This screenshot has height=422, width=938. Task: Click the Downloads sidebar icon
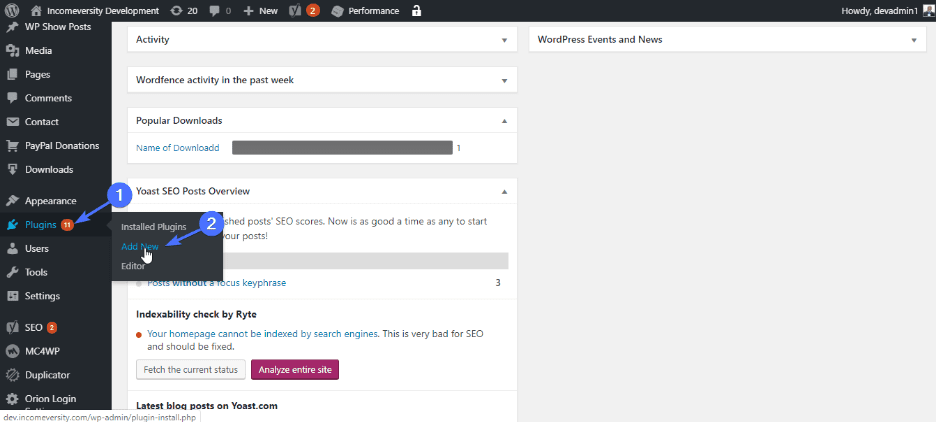(x=13, y=169)
